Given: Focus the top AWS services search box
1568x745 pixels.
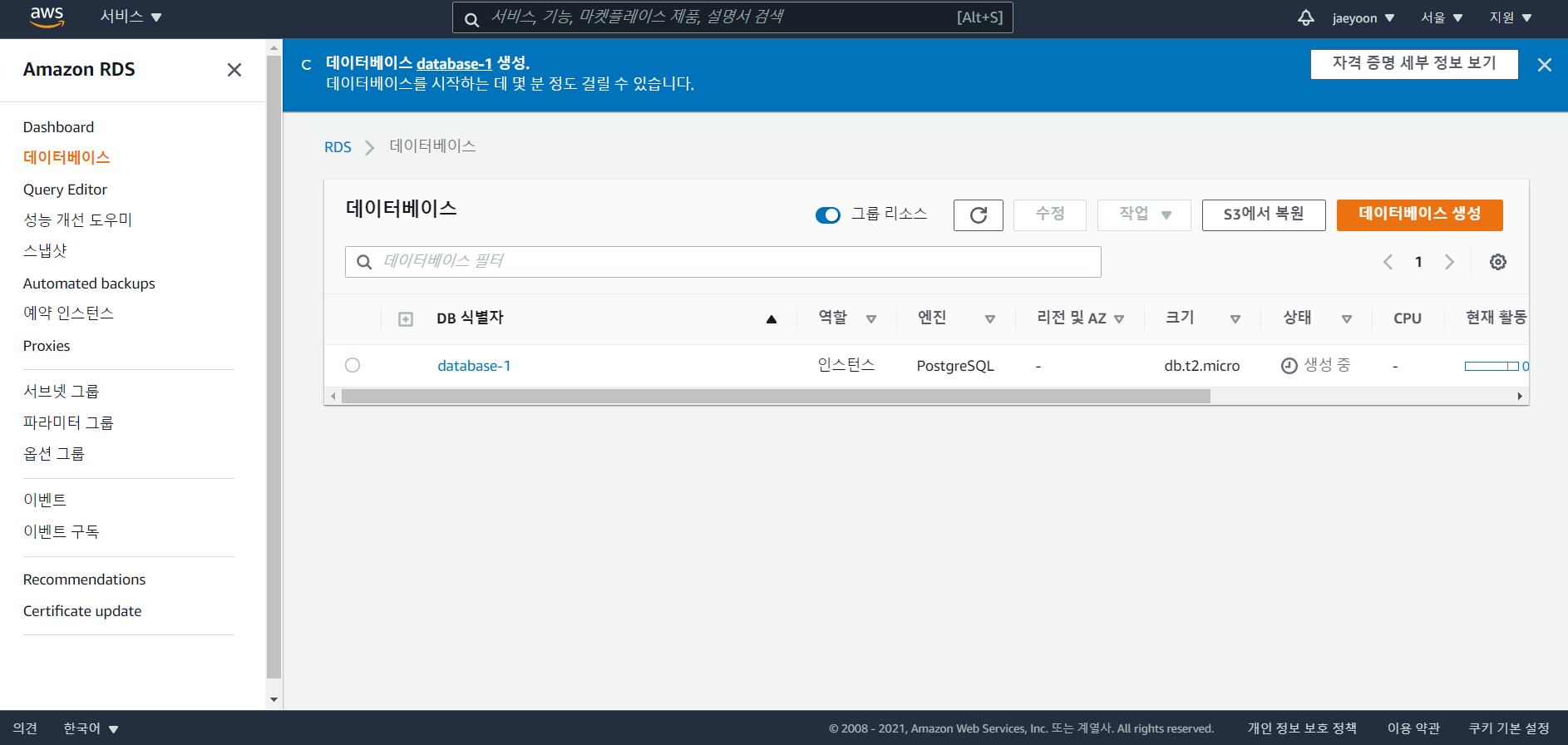Looking at the screenshot, I should point(732,17).
